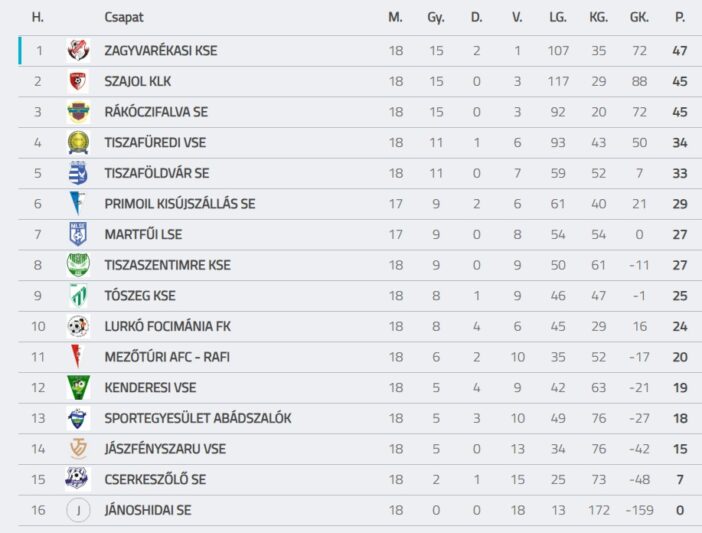
Task: Sort standings by the GK. column header
Action: [639, 17]
